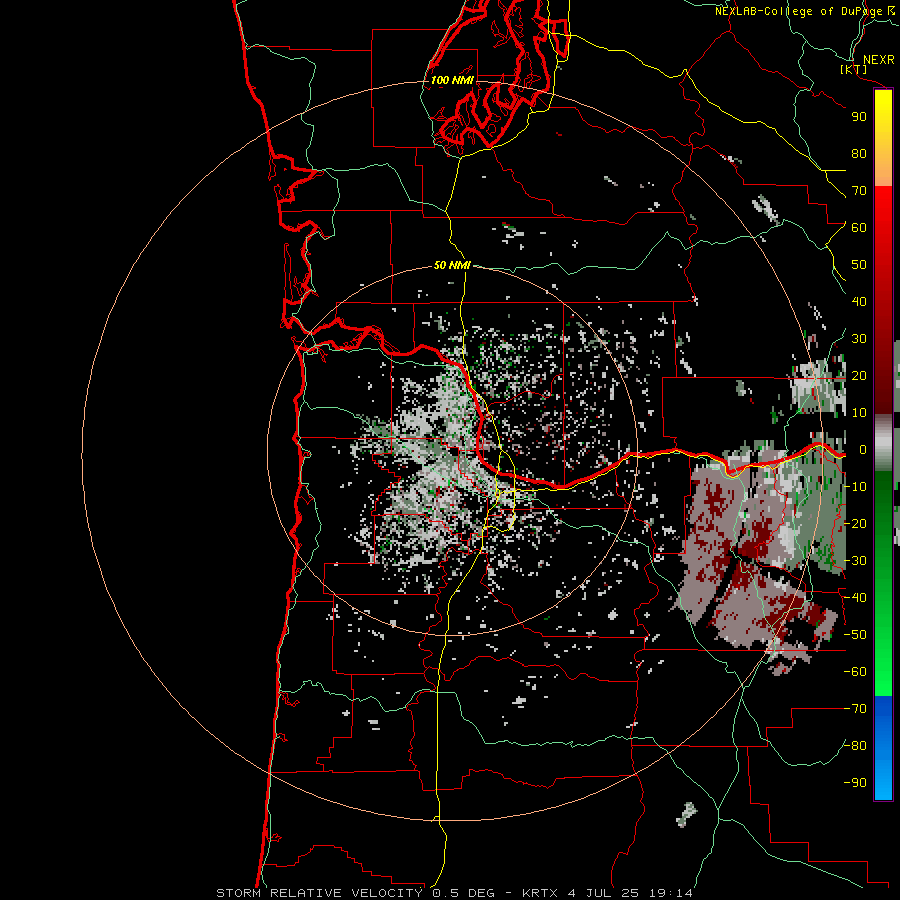The image size is (900, 900).
Task: Click the light blue segment near -90
Action: [x=883, y=781]
